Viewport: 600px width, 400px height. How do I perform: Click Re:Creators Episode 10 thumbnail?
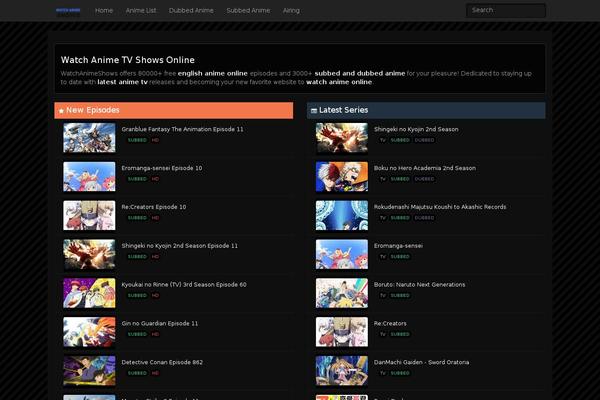point(89,216)
